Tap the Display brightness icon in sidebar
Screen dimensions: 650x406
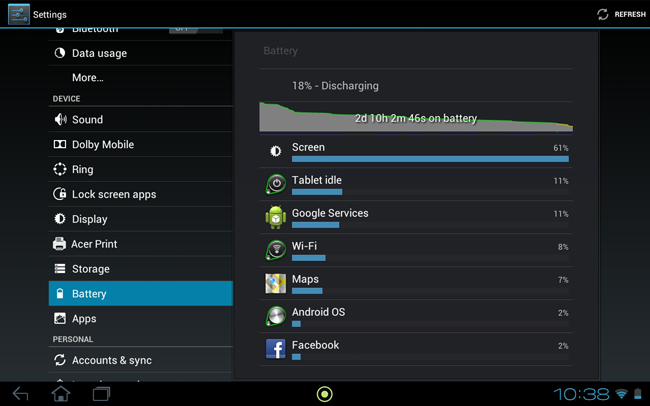[60, 219]
